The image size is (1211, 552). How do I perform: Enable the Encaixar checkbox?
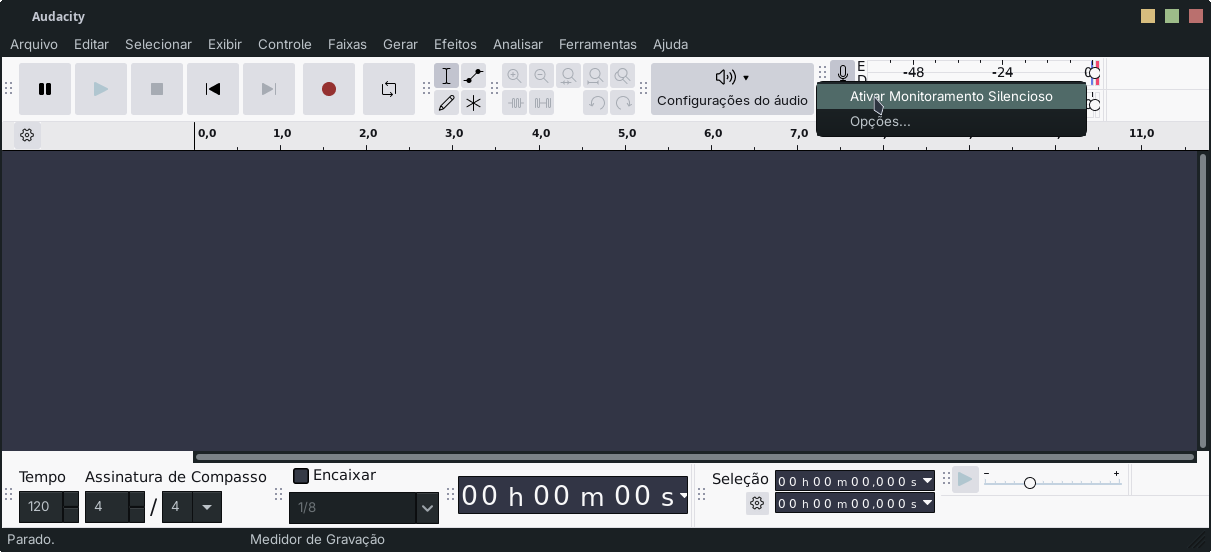pos(301,476)
